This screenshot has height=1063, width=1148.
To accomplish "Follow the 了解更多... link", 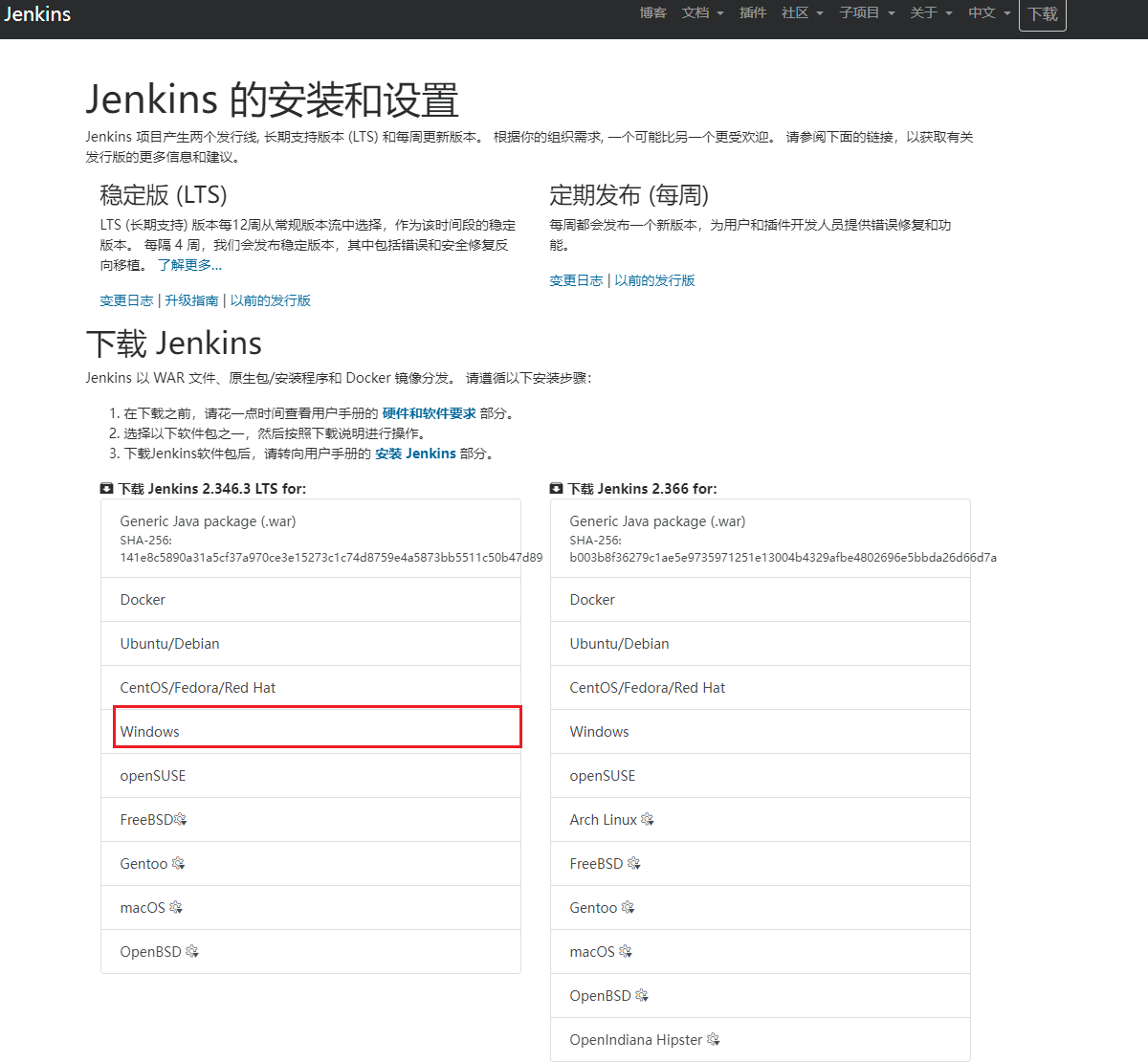I will [189, 265].
